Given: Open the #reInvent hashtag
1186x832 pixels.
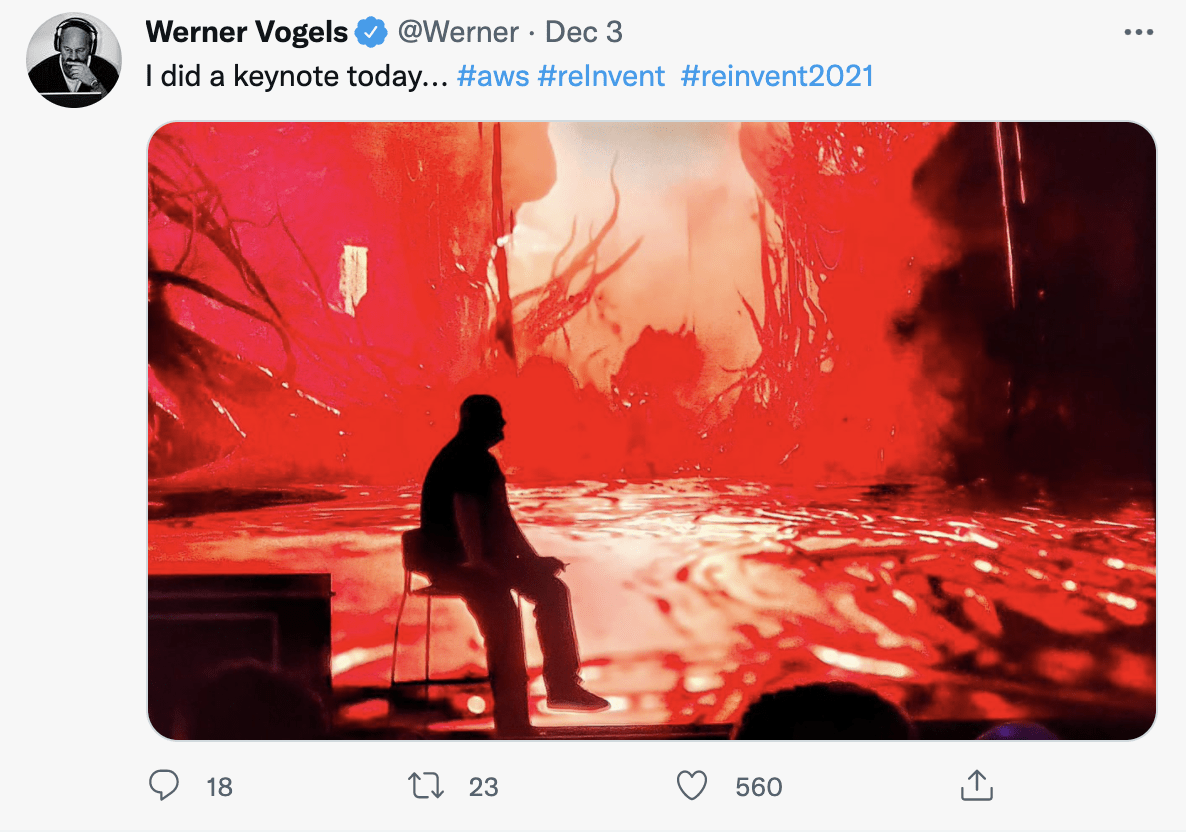Looking at the screenshot, I should (601, 76).
